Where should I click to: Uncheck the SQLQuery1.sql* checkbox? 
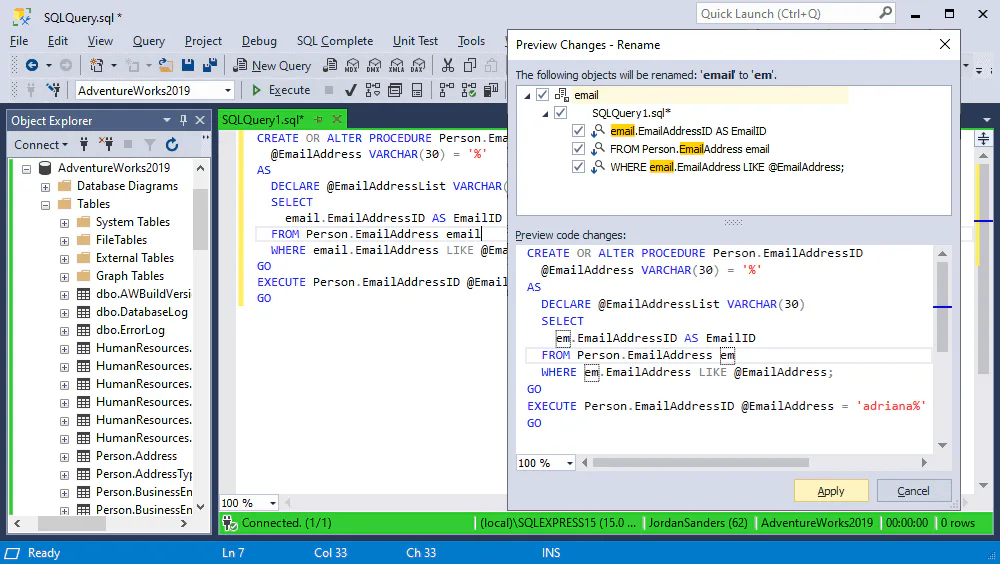point(560,112)
